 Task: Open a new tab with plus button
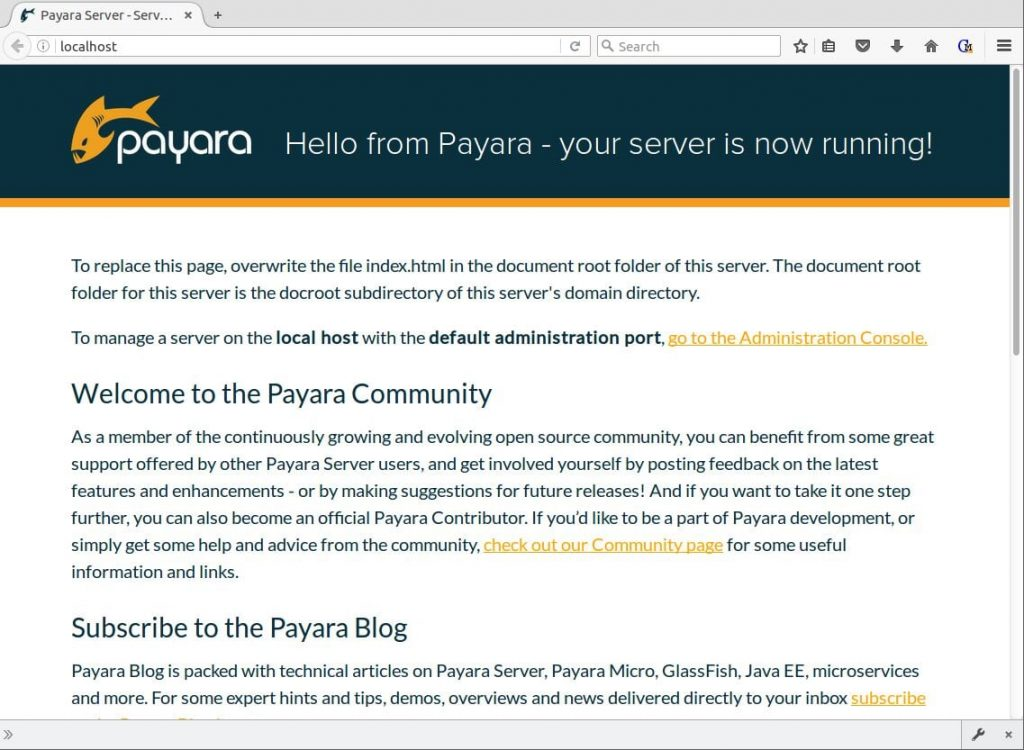tap(217, 15)
